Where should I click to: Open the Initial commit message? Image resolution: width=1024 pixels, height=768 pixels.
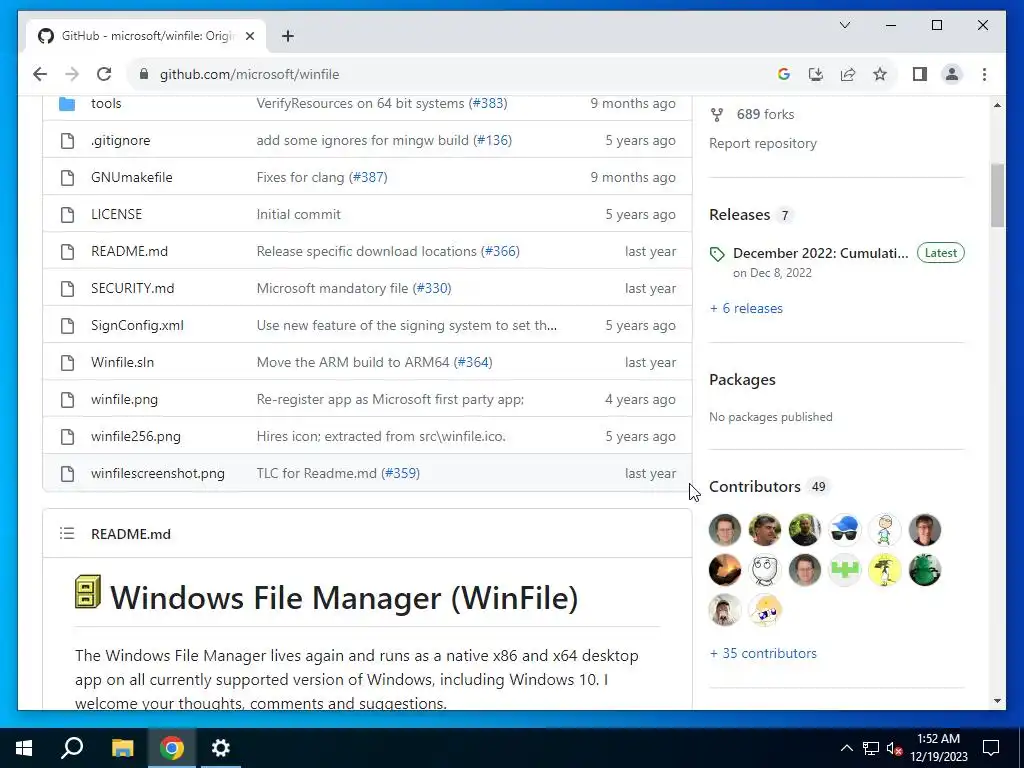tap(298, 214)
